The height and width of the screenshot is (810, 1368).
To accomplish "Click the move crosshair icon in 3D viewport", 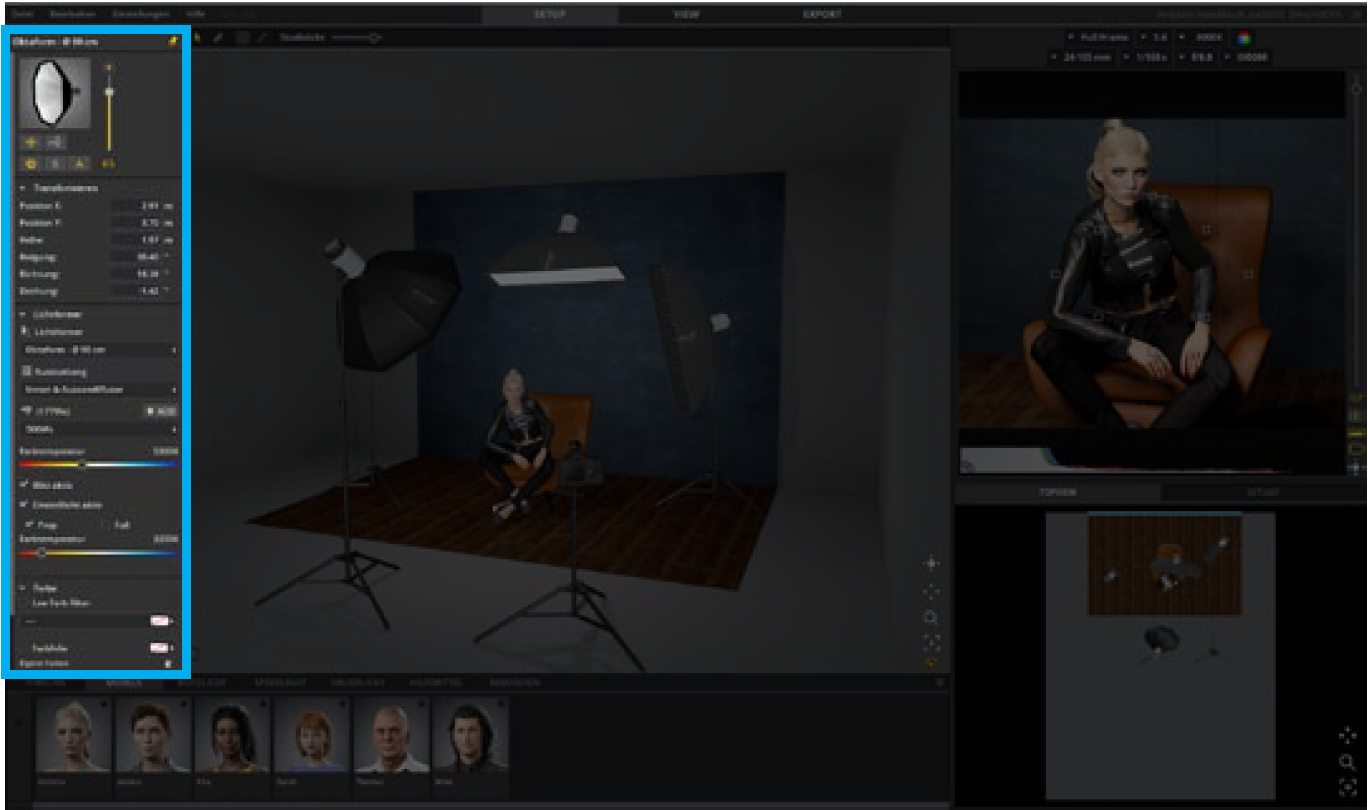I will point(931,564).
